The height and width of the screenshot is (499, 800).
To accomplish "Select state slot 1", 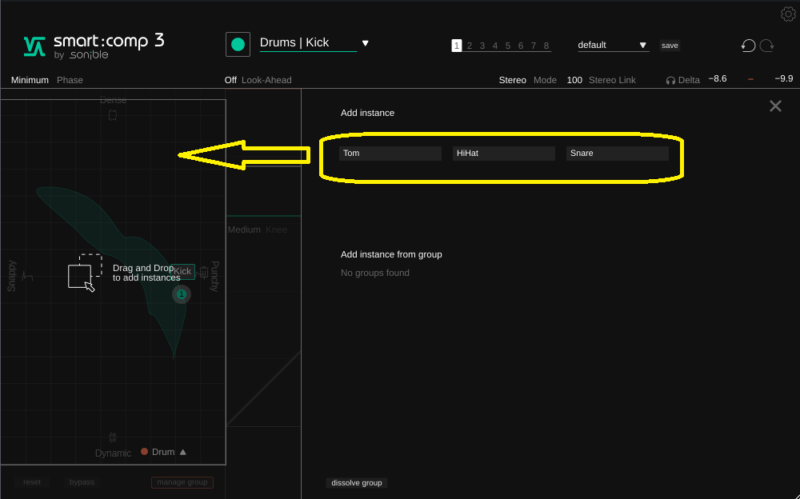I will [456, 45].
